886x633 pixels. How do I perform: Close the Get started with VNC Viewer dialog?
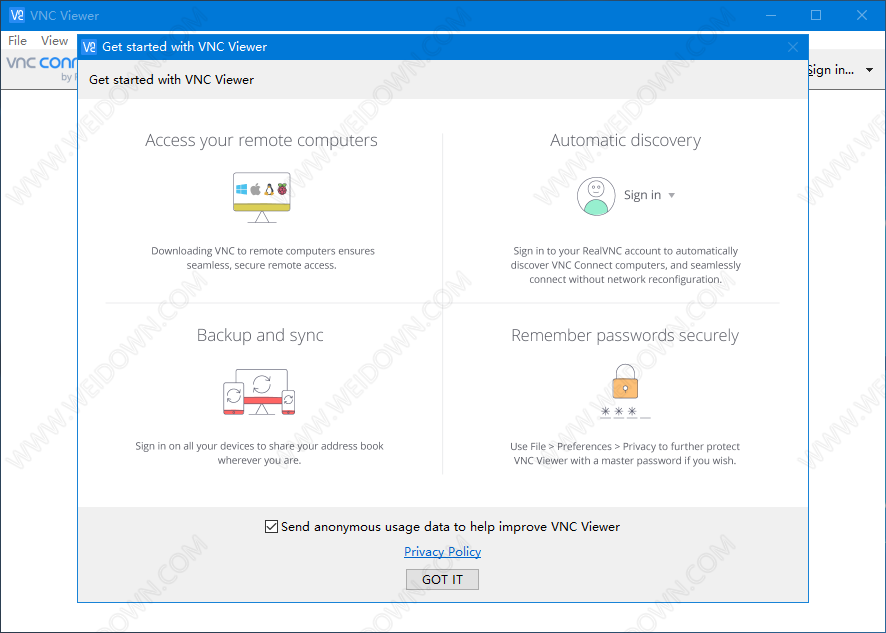pyautogui.click(x=793, y=46)
